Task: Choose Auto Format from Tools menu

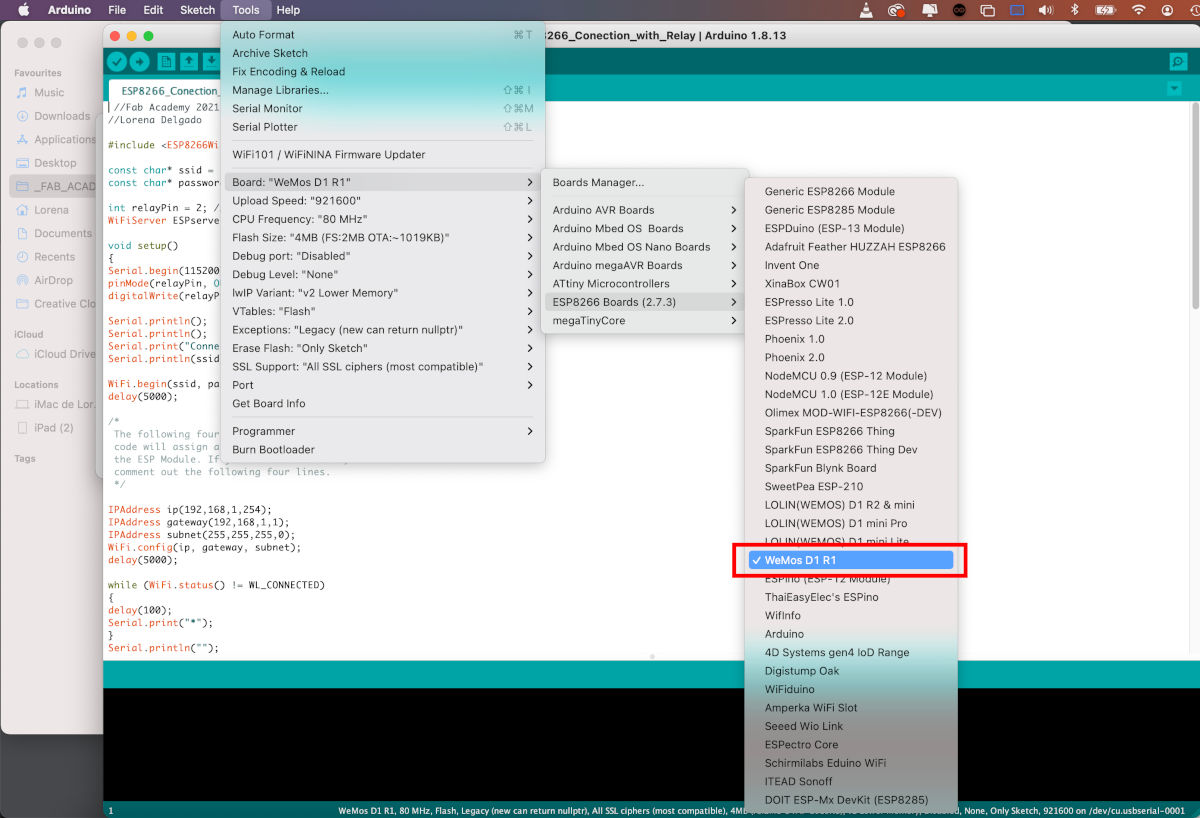Action: (382, 35)
